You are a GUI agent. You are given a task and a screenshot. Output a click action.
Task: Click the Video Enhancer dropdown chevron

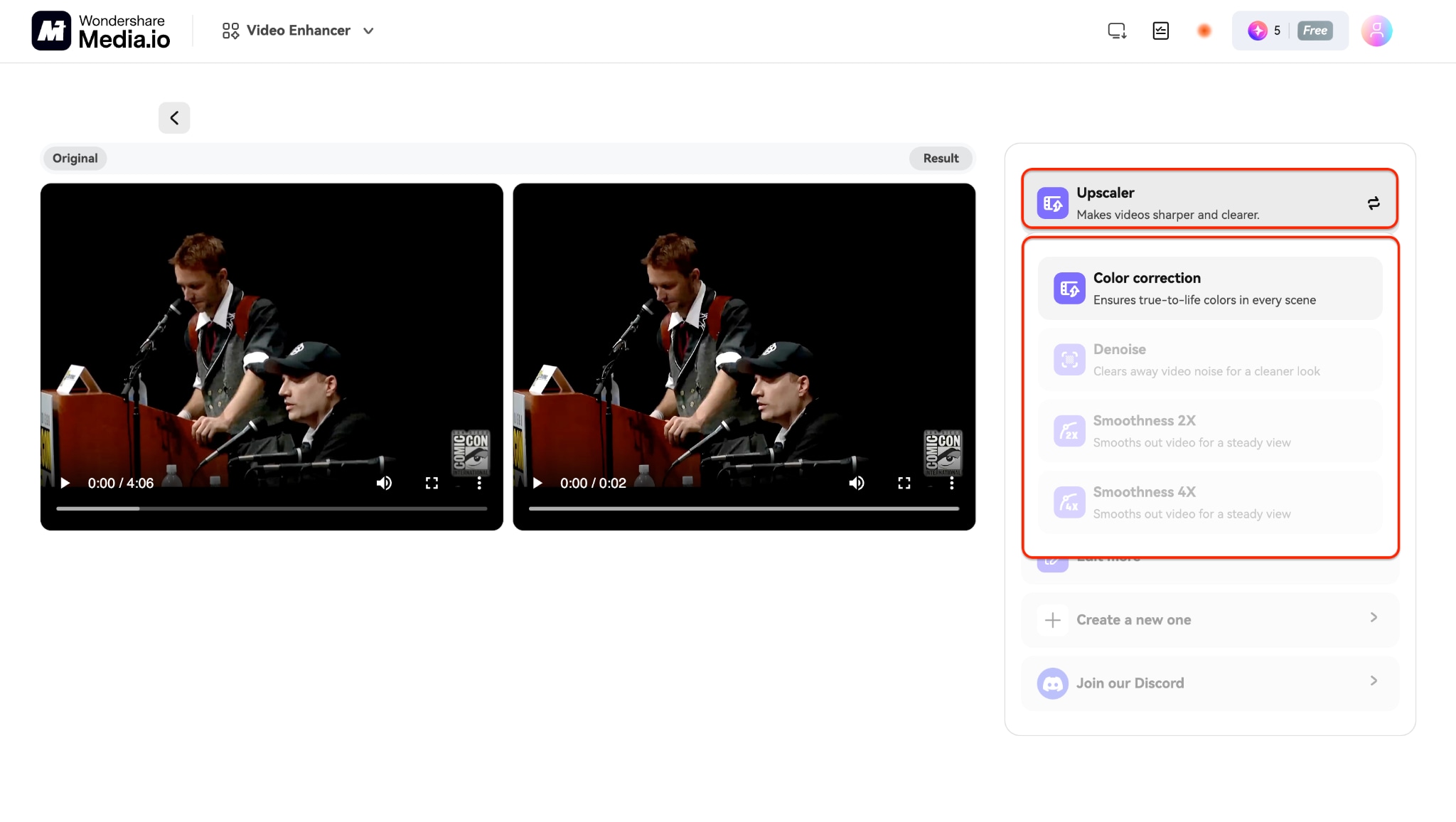(368, 31)
